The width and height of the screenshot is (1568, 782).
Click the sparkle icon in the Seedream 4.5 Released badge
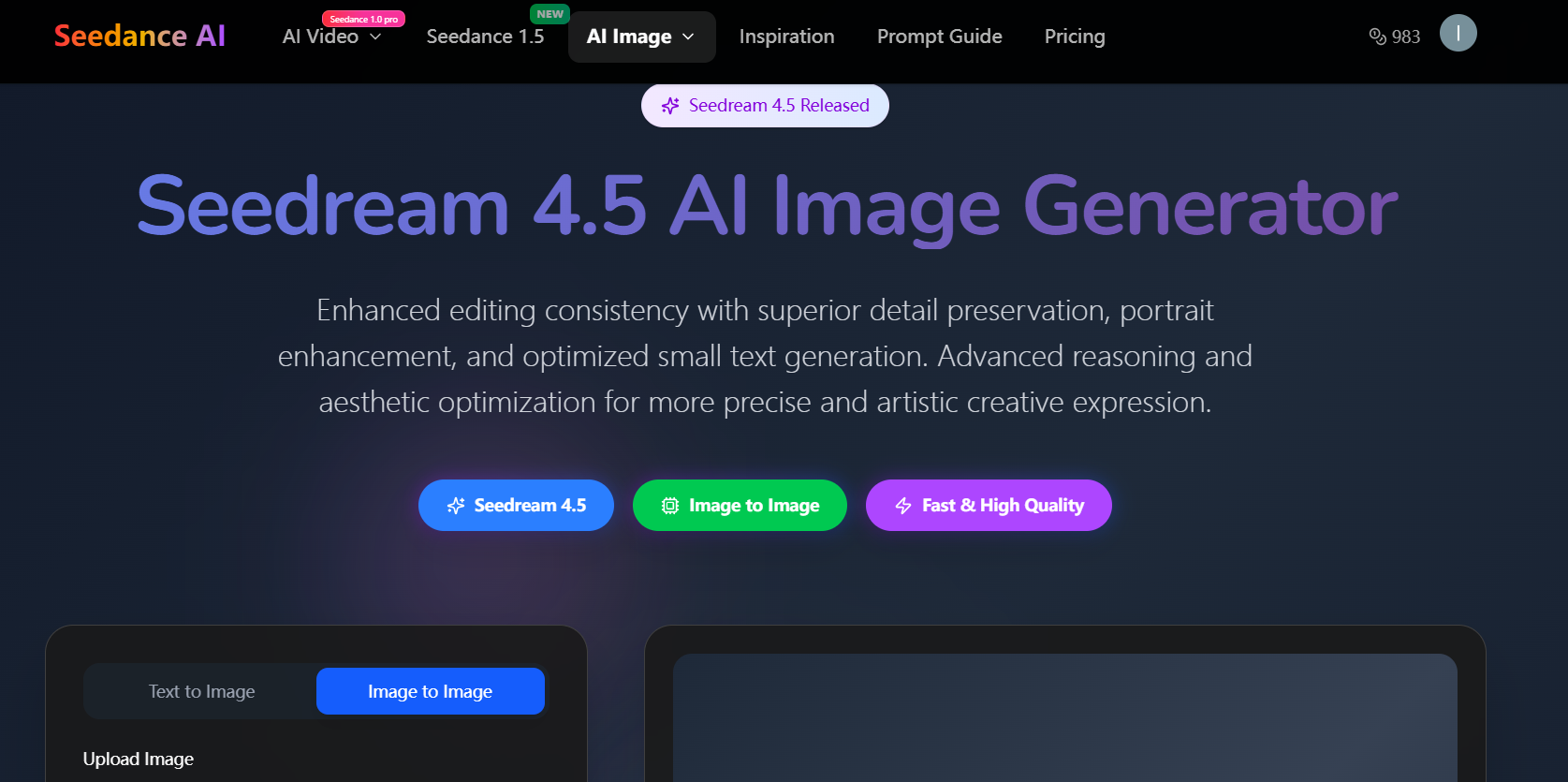coord(670,106)
